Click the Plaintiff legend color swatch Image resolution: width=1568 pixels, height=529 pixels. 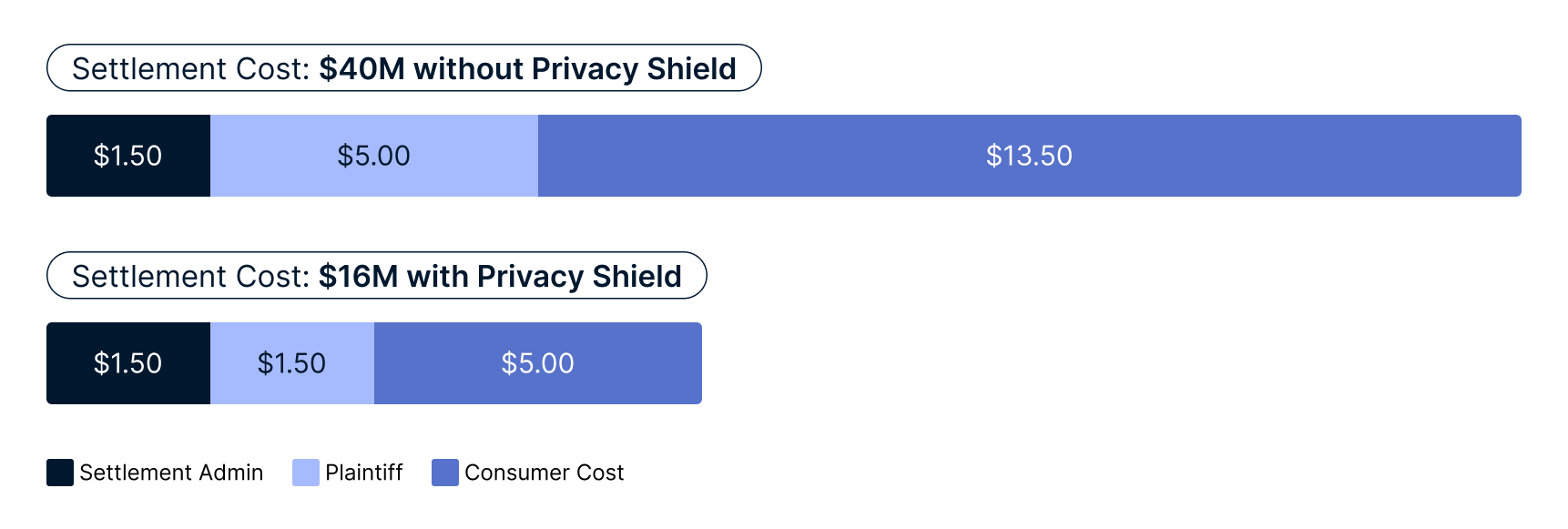point(306,473)
